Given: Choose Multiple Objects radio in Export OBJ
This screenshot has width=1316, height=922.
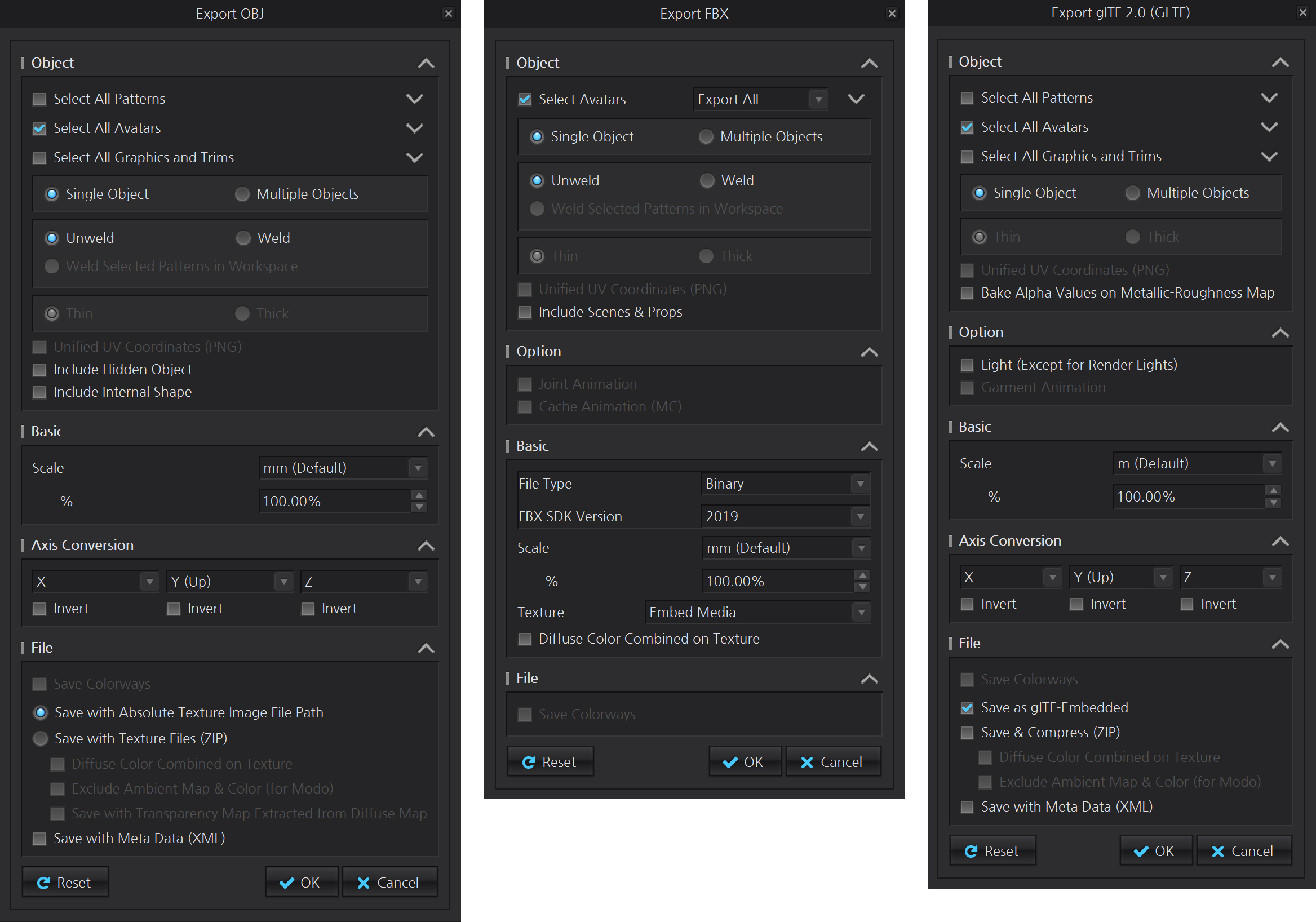Looking at the screenshot, I should pyautogui.click(x=242, y=194).
